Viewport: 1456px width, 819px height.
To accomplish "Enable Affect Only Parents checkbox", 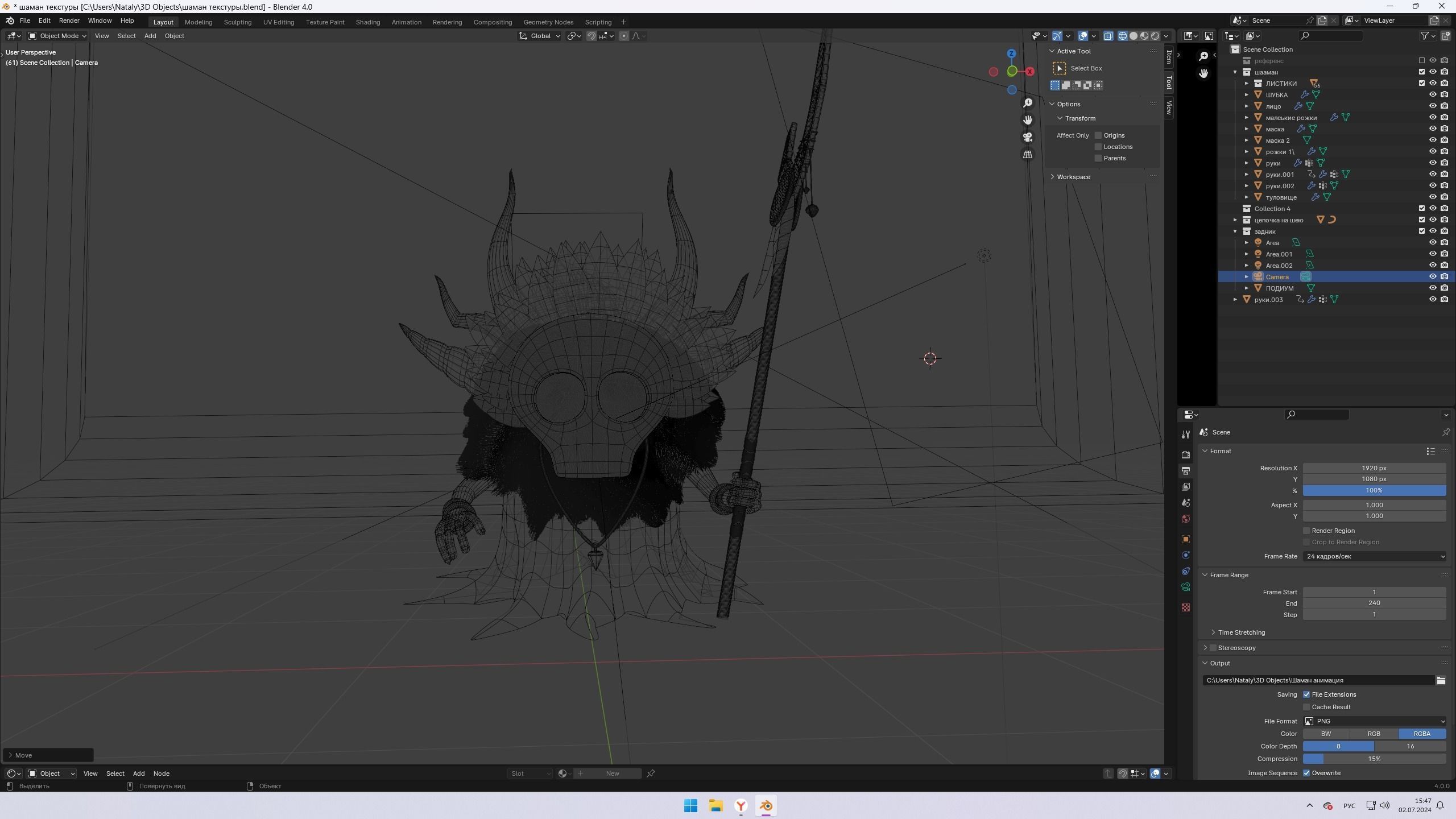I will 1098,158.
